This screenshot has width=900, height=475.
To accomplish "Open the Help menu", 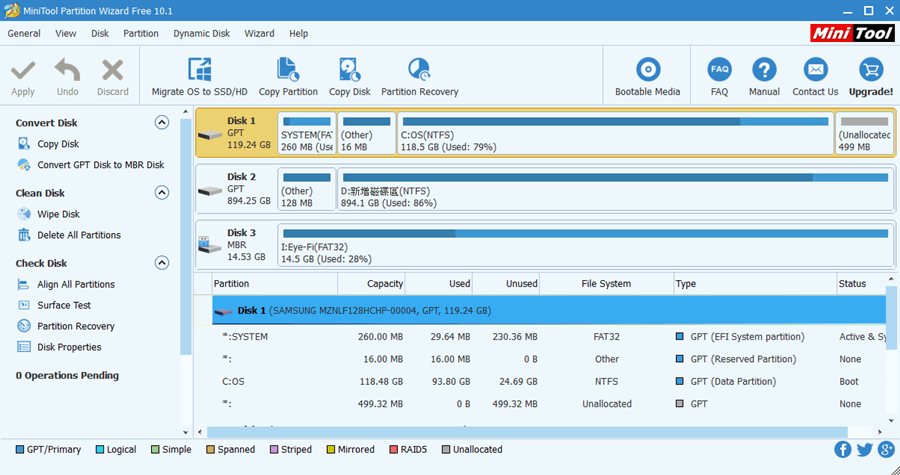I will (298, 33).
